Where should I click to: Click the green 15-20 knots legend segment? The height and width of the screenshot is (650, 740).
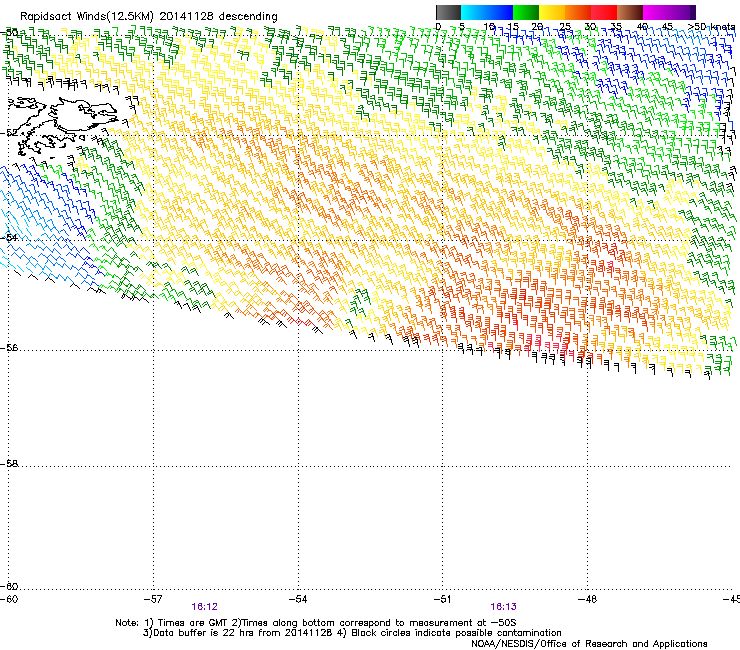[x=526, y=12]
